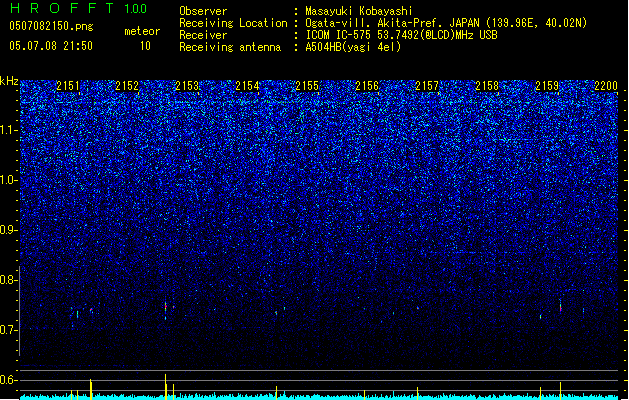Click the tallest yellow power spike before 2153
The width and height of the screenshot is (629, 400).
165,386
